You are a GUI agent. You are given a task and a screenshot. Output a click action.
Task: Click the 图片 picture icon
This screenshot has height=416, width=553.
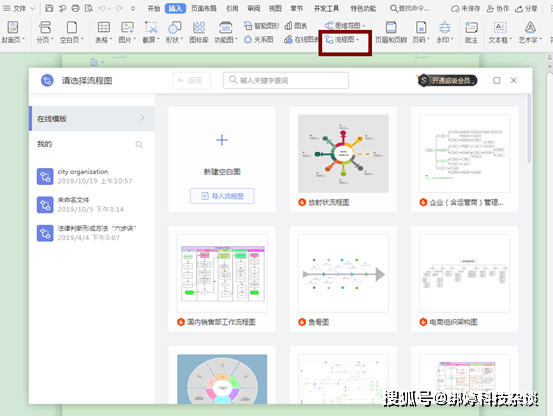[x=127, y=27]
